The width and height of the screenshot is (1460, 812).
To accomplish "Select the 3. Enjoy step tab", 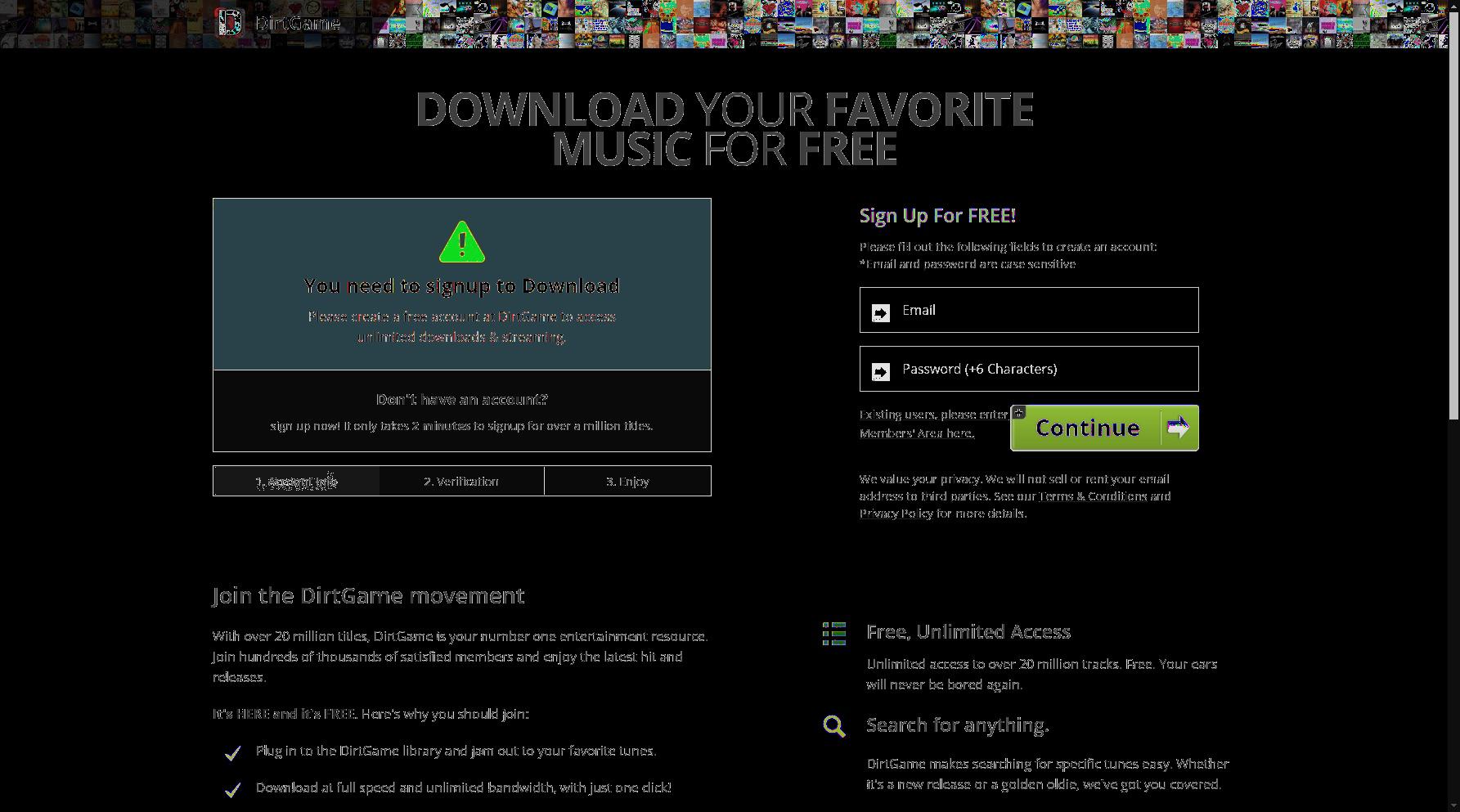I will pyautogui.click(x=627, y=481).
